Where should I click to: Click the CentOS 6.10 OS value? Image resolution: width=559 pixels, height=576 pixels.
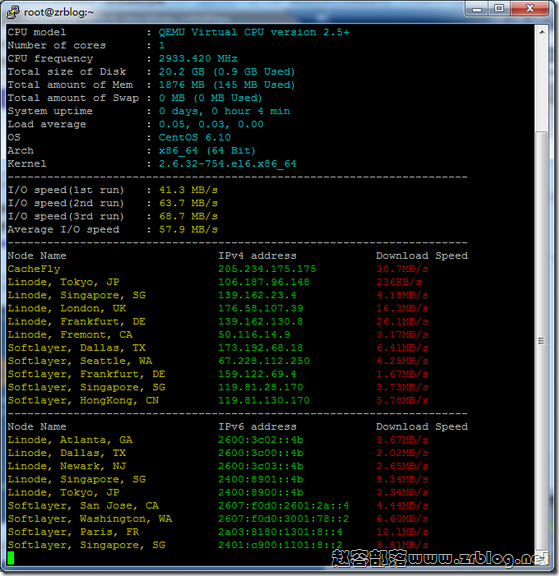195,137
